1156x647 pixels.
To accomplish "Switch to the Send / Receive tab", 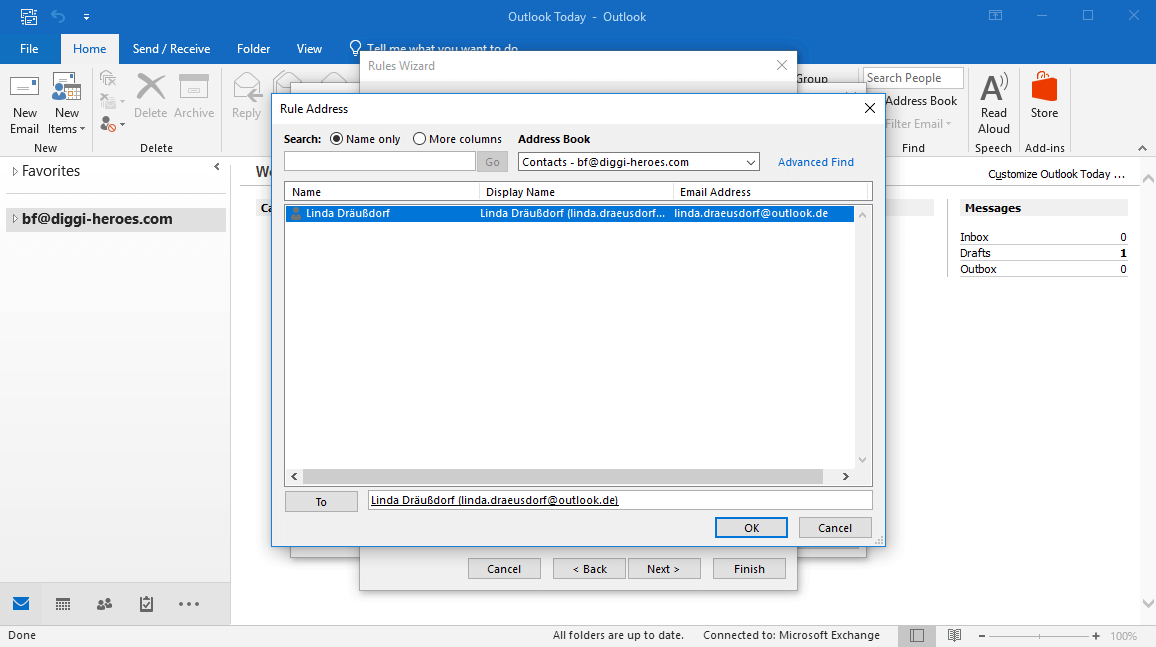I will coord(171,49).
